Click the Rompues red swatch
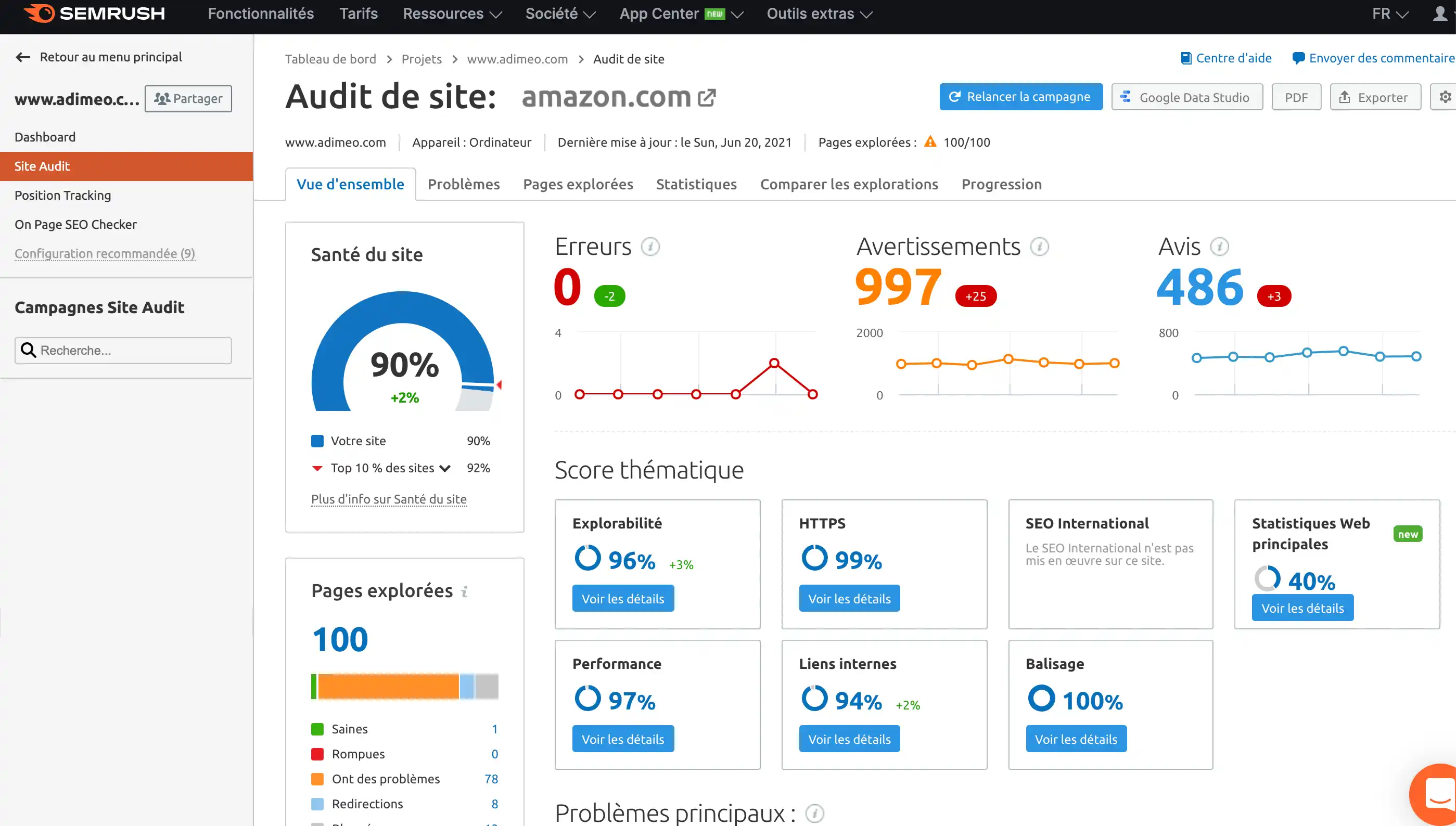The width and height of the screenshot is (1456, 826). [x=317, y=755]
